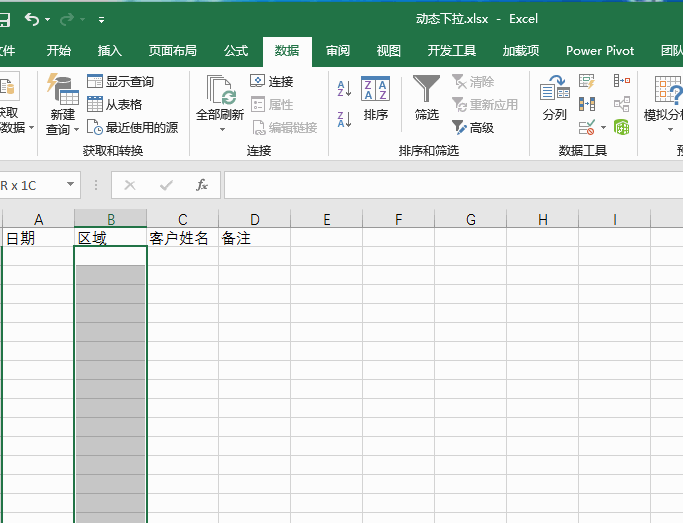Click the Remove Duplicates icon
Image resolution: width=683 pixels, height=523 pixels.
click(x=587, y=105)
